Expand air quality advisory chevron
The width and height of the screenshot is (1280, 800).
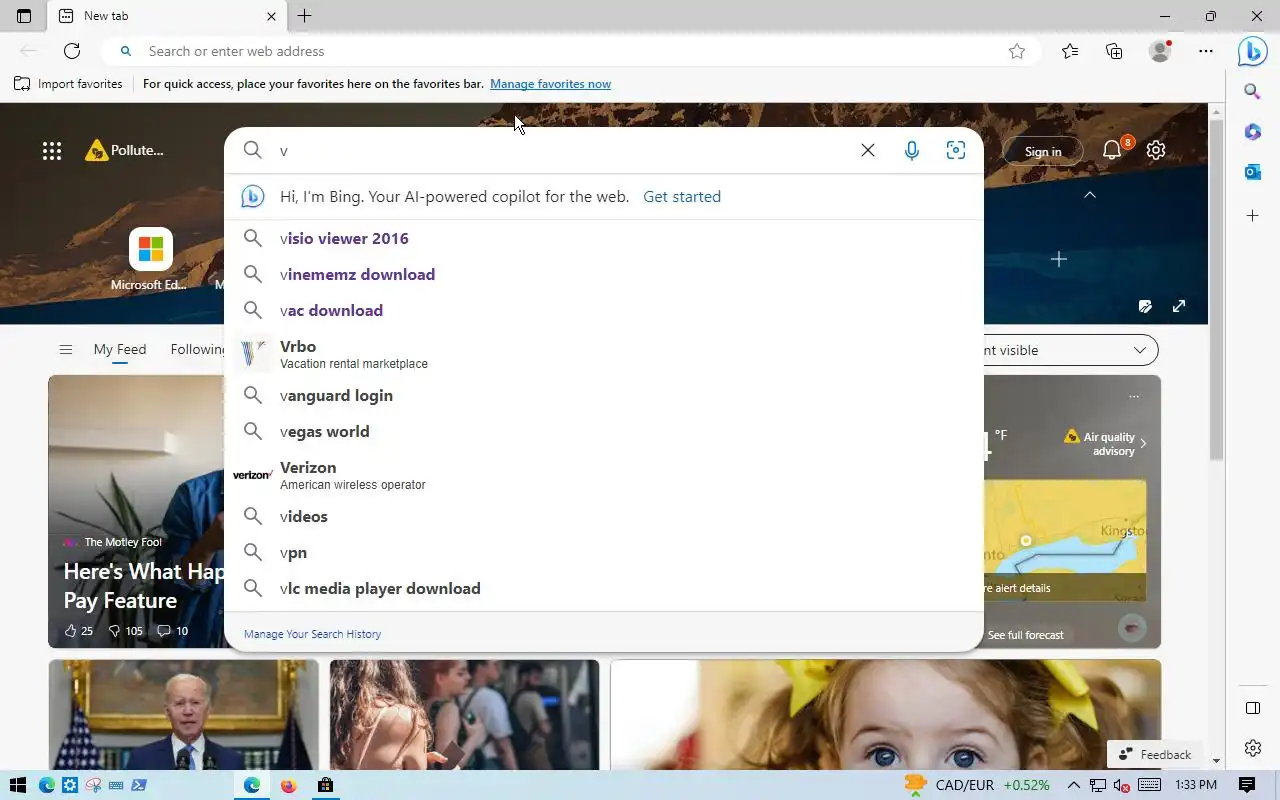[x=1143, y=443]
